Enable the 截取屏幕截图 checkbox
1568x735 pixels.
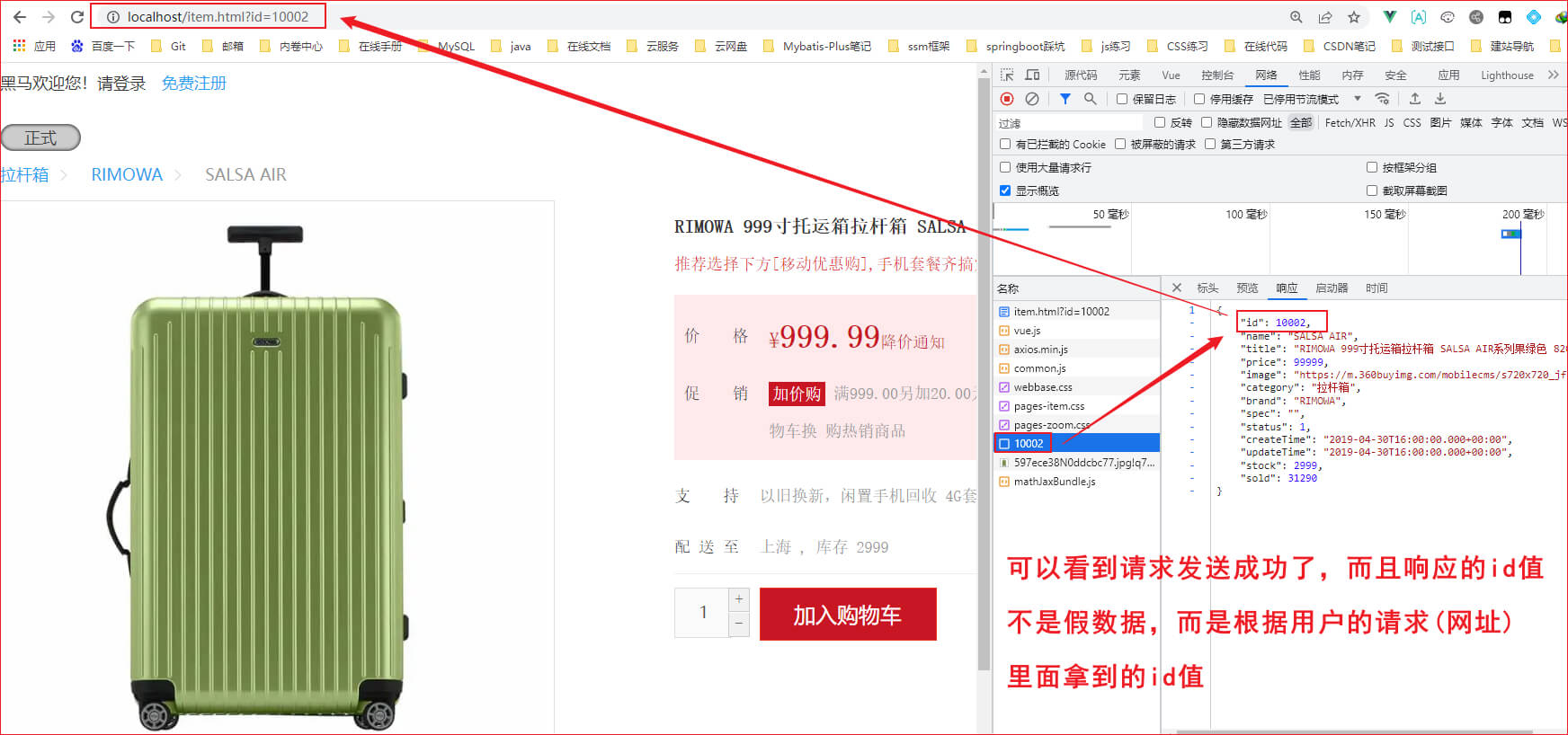(1372, 190)
